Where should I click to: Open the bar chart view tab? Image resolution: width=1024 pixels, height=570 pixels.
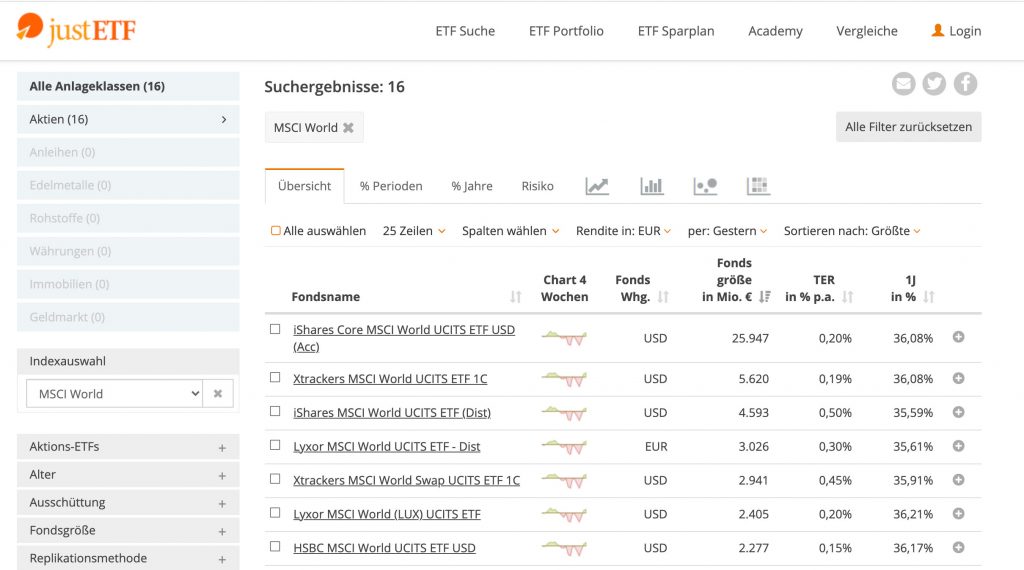coord(652,186)
